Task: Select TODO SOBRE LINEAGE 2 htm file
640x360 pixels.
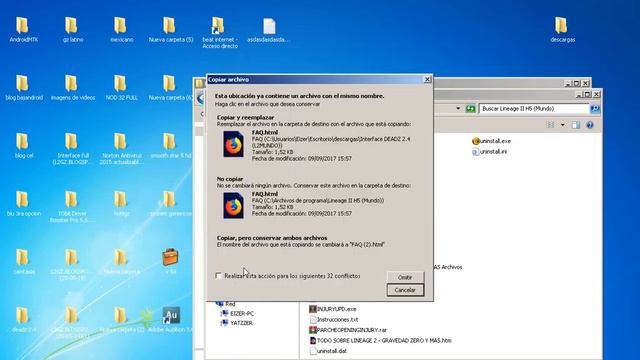Action: pos(380,340)
